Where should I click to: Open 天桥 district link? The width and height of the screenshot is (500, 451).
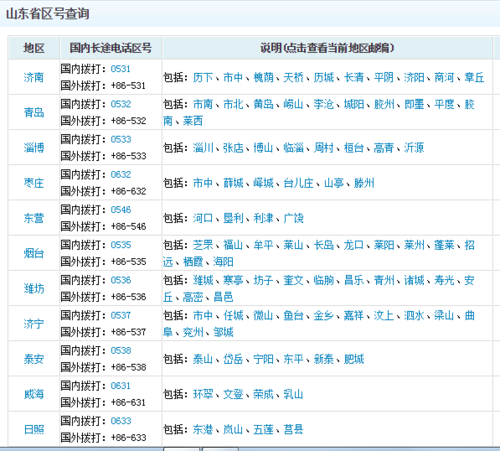pyautogui.click(x=293, y=78)
